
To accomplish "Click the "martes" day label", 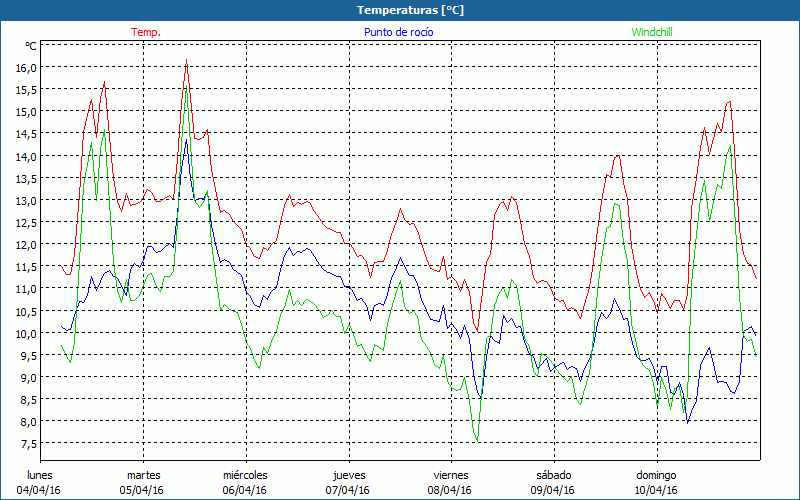I will pos(144,475).
